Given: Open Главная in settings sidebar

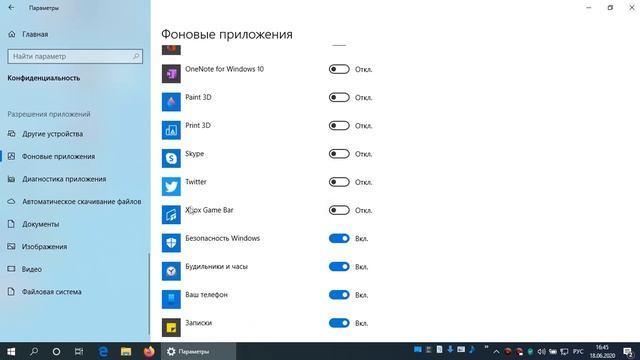Looking at the screenshot, I should [75, 34].
